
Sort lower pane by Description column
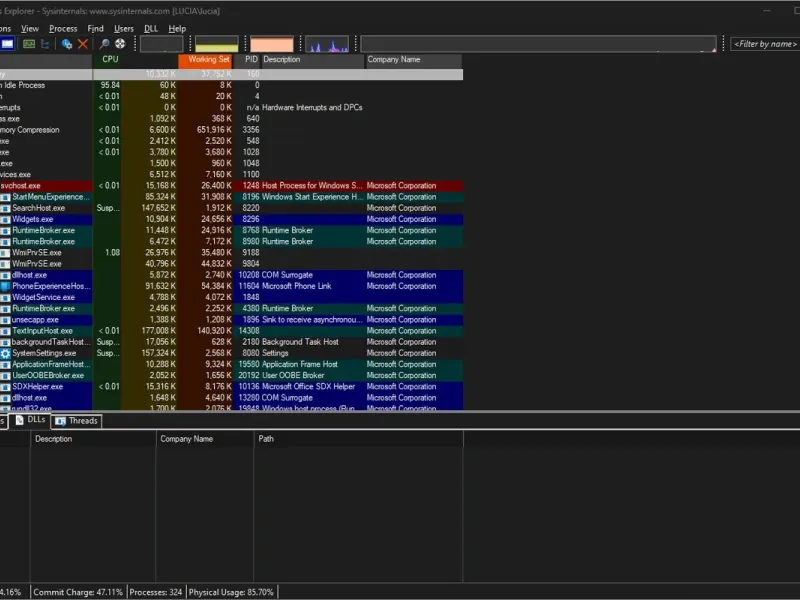click(93, 439)
